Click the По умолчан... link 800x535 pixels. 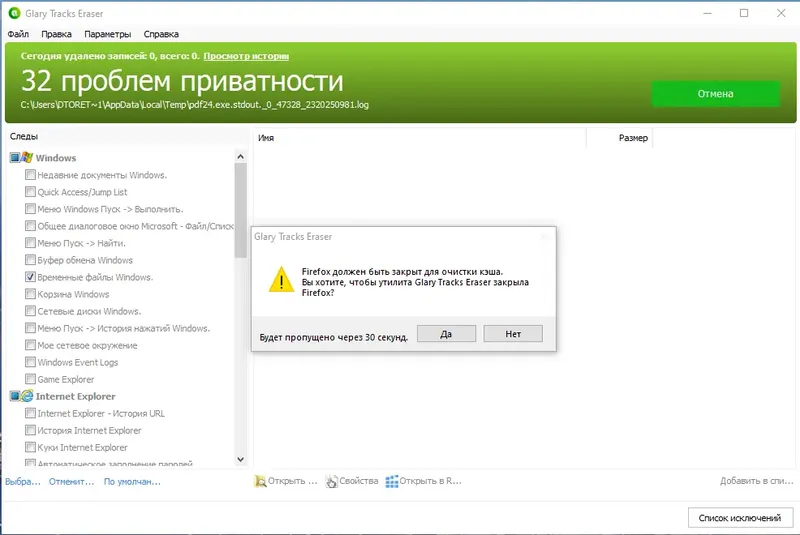pos(132,481)
